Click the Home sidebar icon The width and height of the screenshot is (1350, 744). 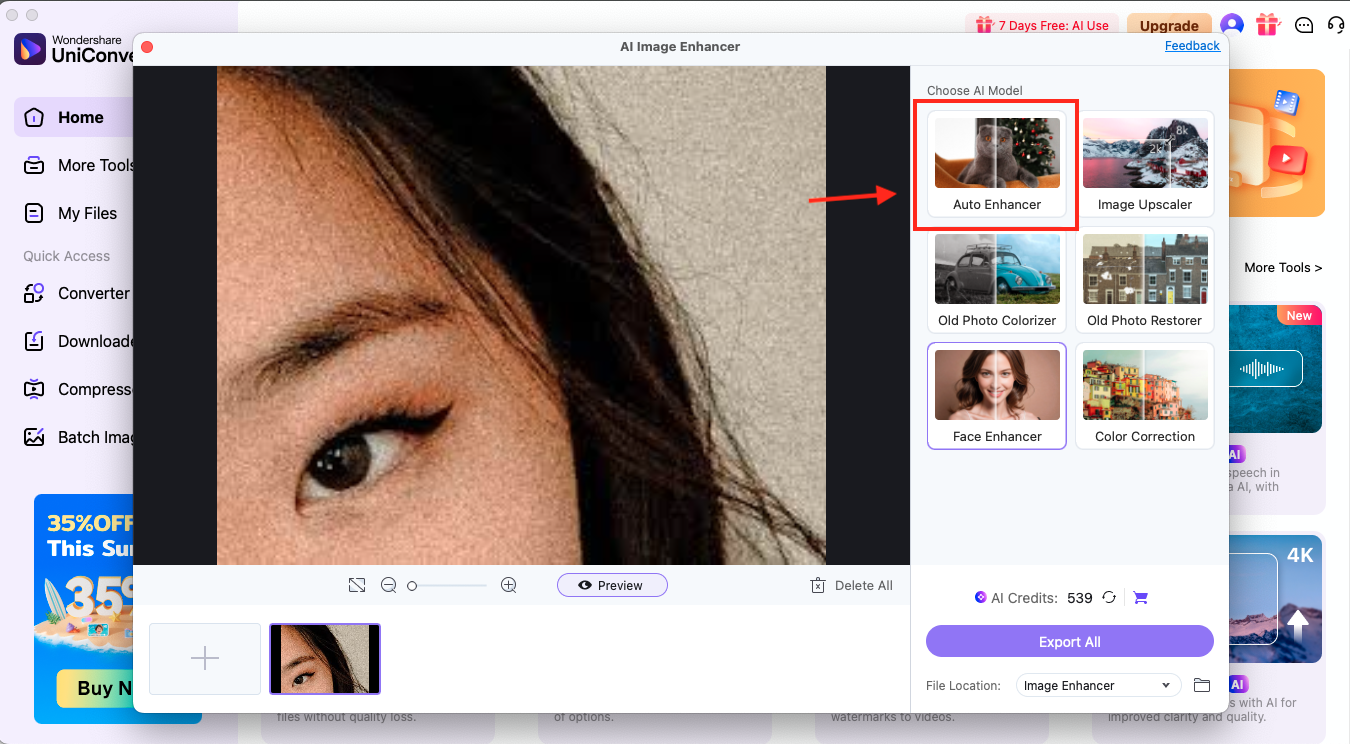34,117
